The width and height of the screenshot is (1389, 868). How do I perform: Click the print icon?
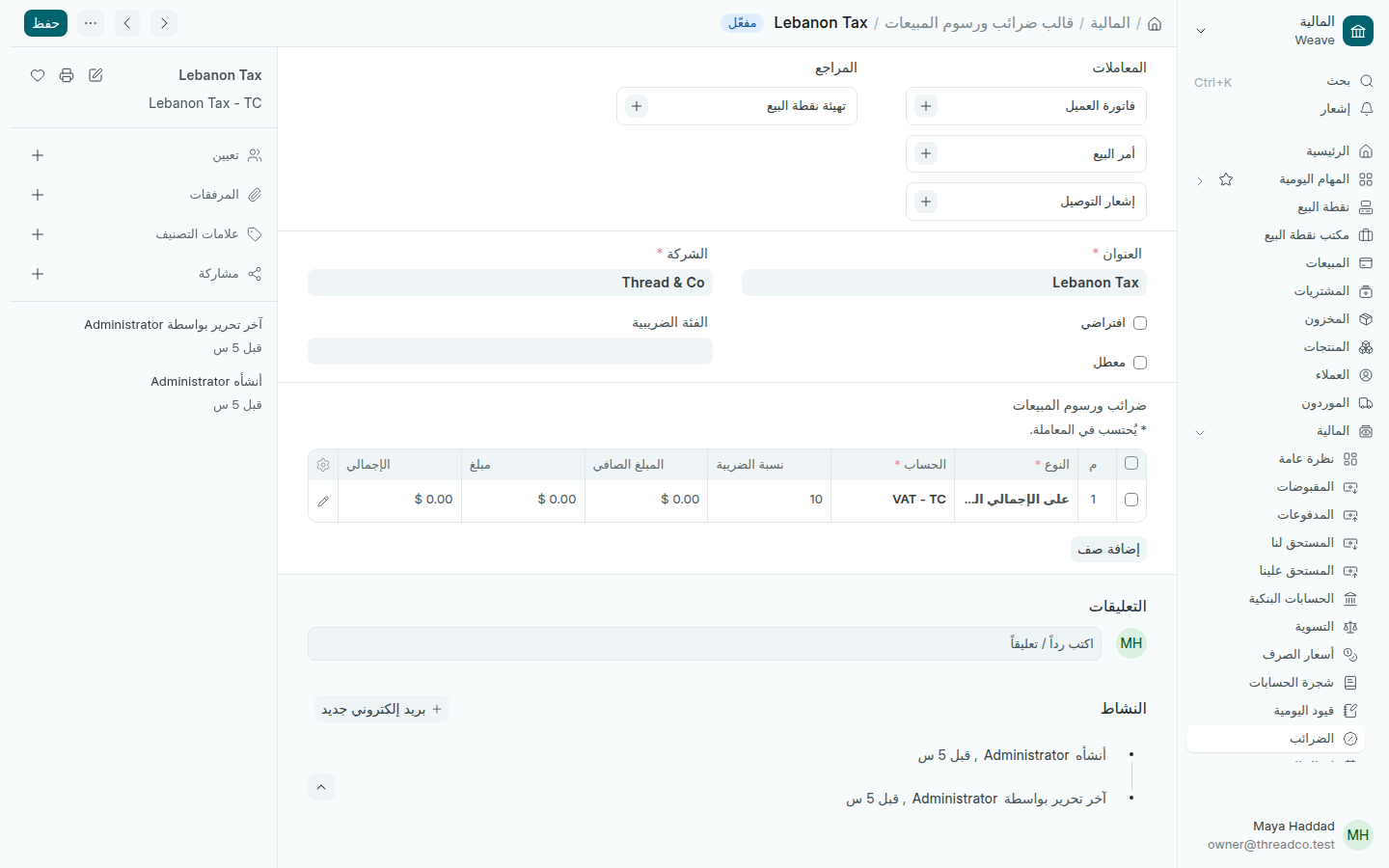67,75
